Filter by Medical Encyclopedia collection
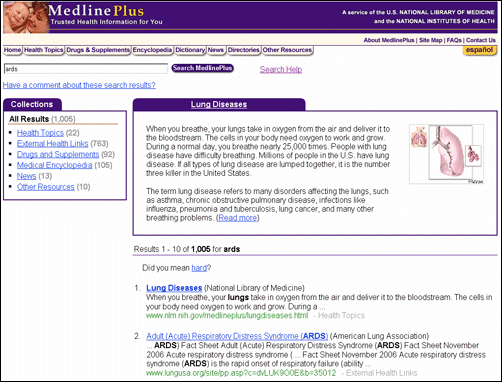 (x=55, y=165)
